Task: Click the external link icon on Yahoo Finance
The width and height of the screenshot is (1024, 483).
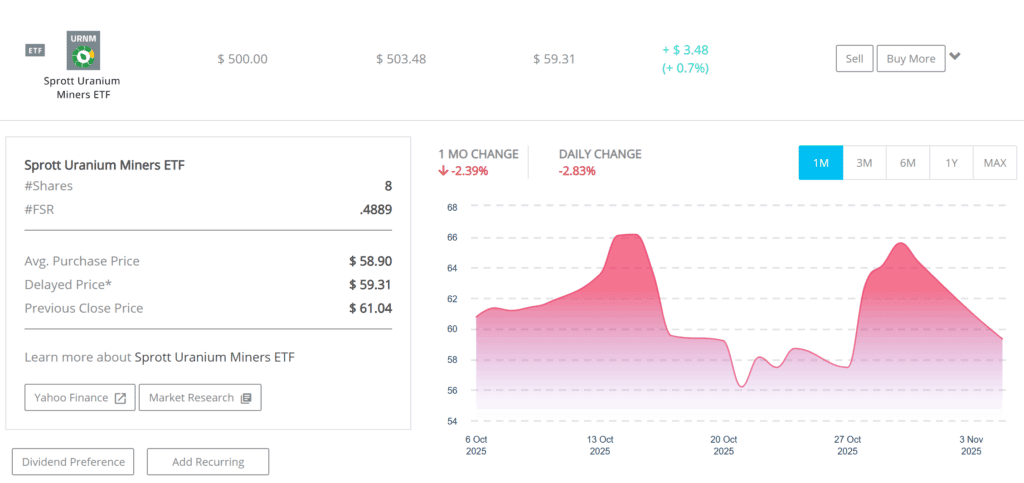Action: pos(120,398)
